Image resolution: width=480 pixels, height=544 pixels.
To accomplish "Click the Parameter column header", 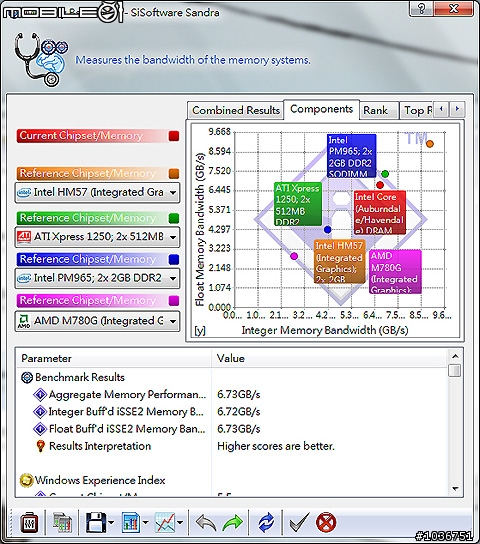I will click(114, 358).
